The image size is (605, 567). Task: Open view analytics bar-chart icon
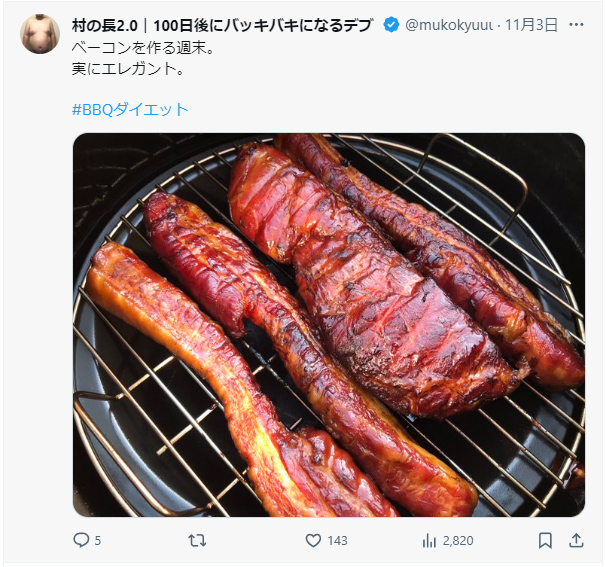(429, 540)
